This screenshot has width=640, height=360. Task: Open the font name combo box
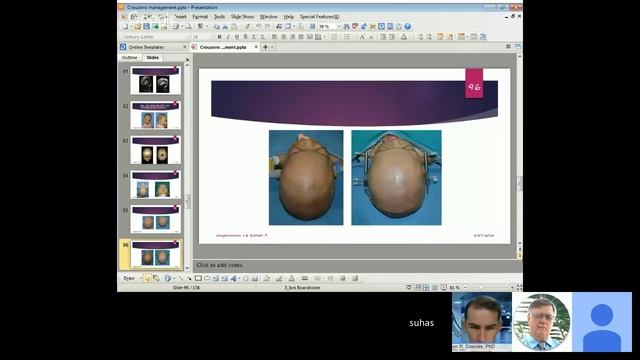pos(155,37)
